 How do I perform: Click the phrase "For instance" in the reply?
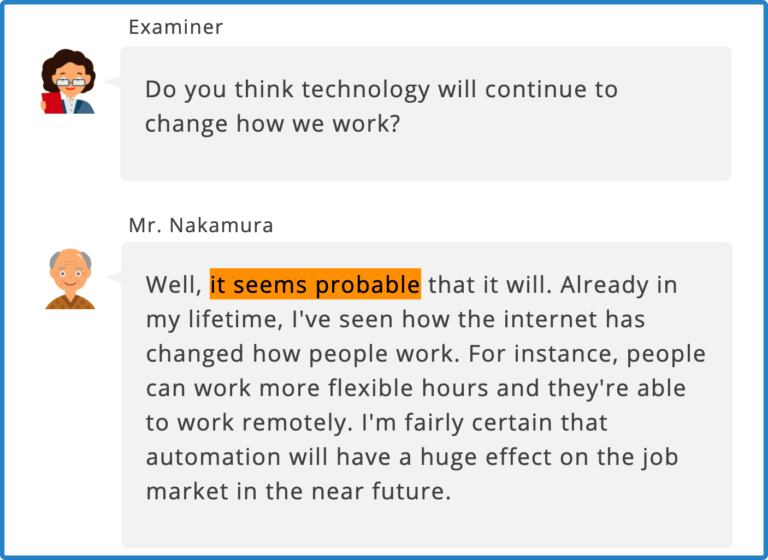click(x=517, y=355)
